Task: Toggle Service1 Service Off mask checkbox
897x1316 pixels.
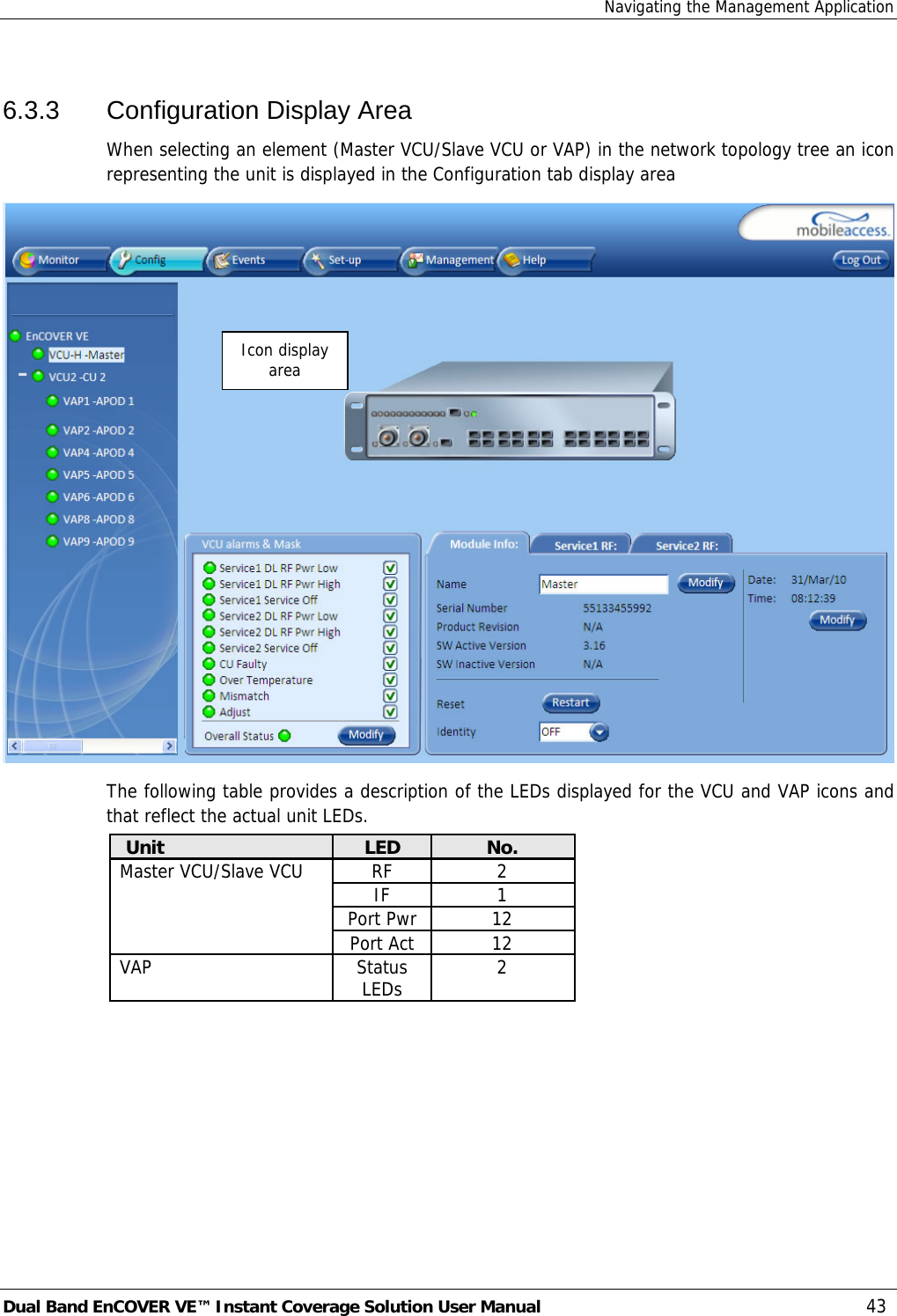Action: pos(390,599)
